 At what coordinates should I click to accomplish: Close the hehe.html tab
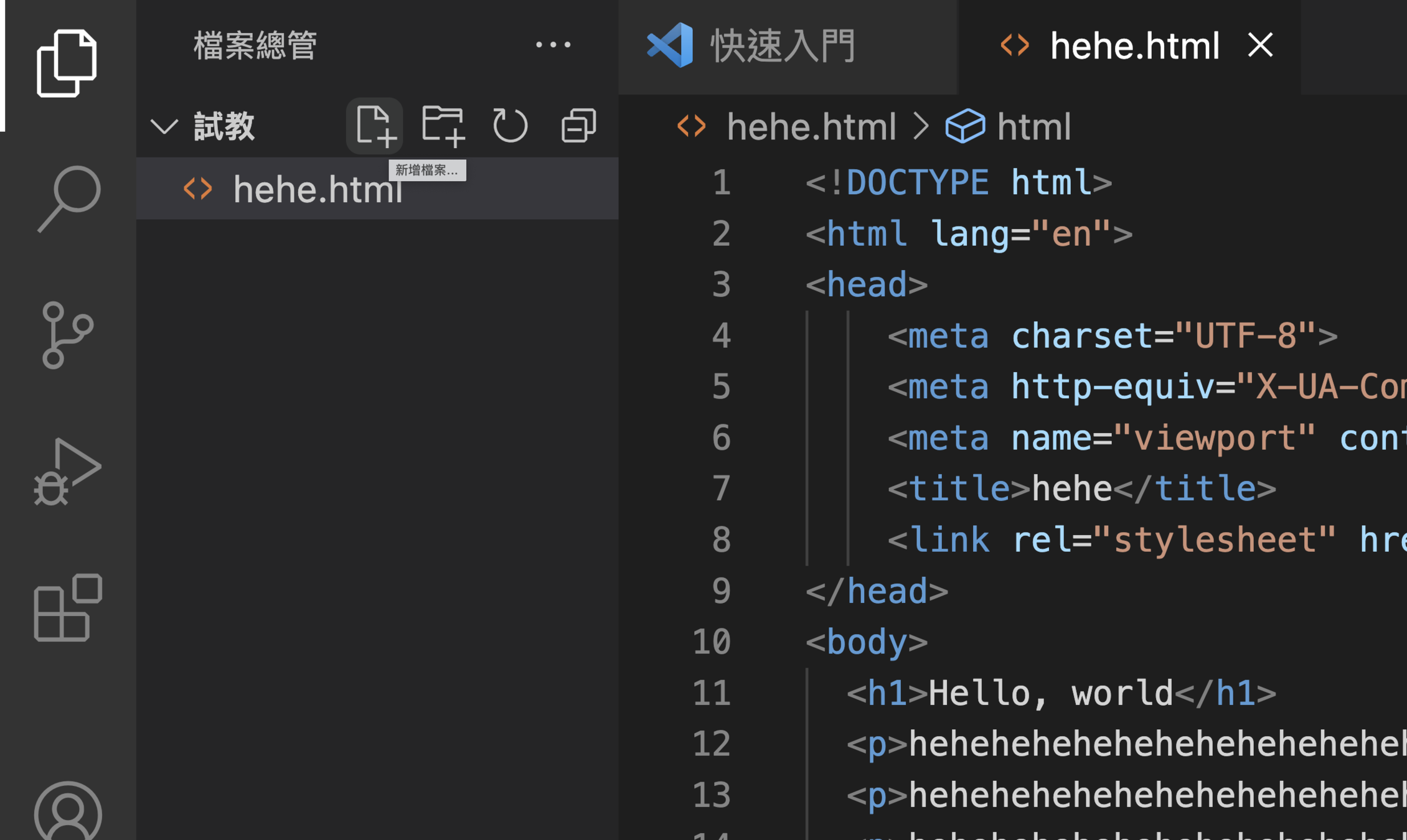(1260, 45)
